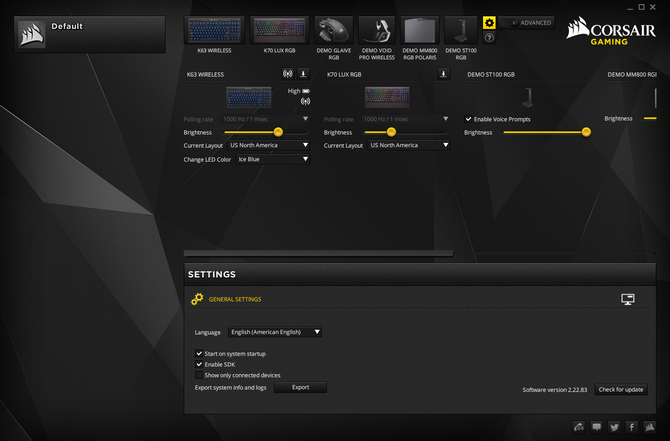This screenshot has width=670, height=441.
Task: Select the Demo ST100 RGB headset stand icon
Action: tap(461, 30)
